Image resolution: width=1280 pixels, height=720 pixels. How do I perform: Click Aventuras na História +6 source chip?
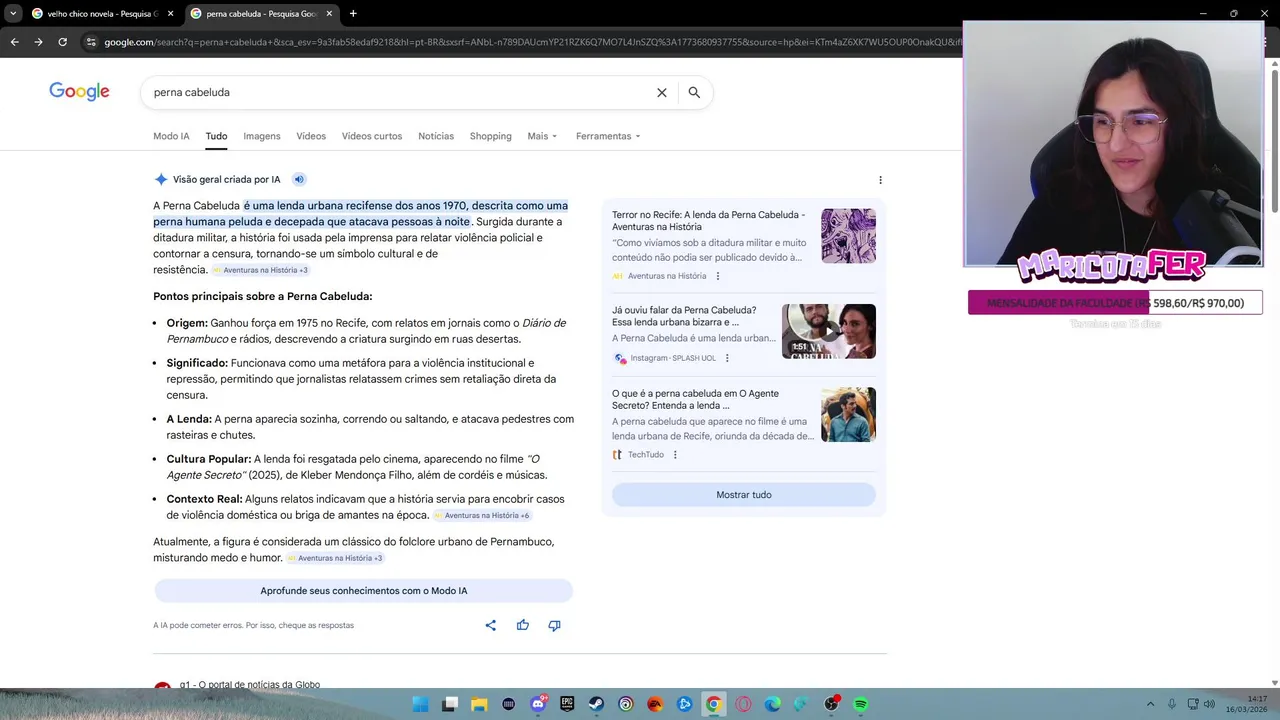pyautogui.click(x=481, y=516)
